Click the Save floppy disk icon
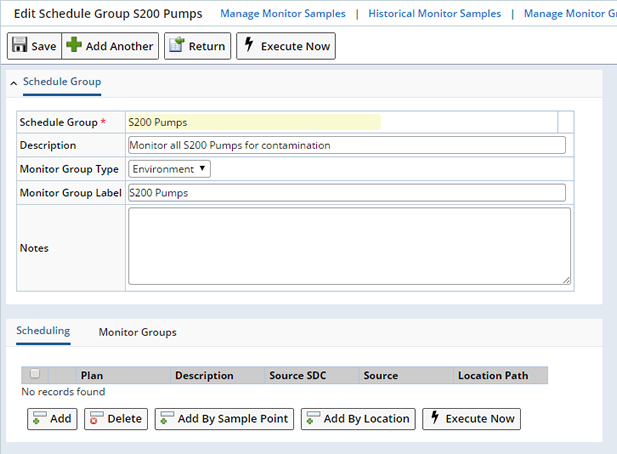The height and width of the screenshot is (454, 617). [19, 45]
